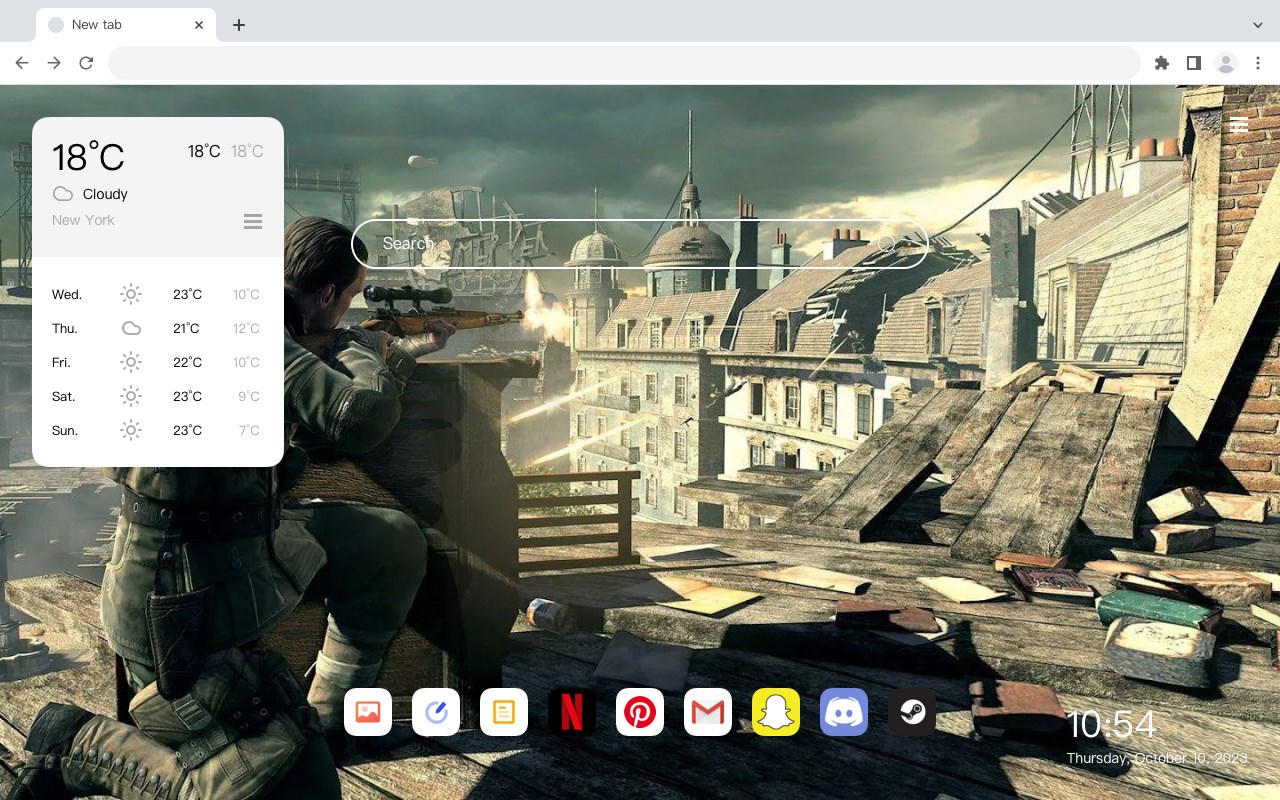Open the Discord shortcut

pos(844,712)
